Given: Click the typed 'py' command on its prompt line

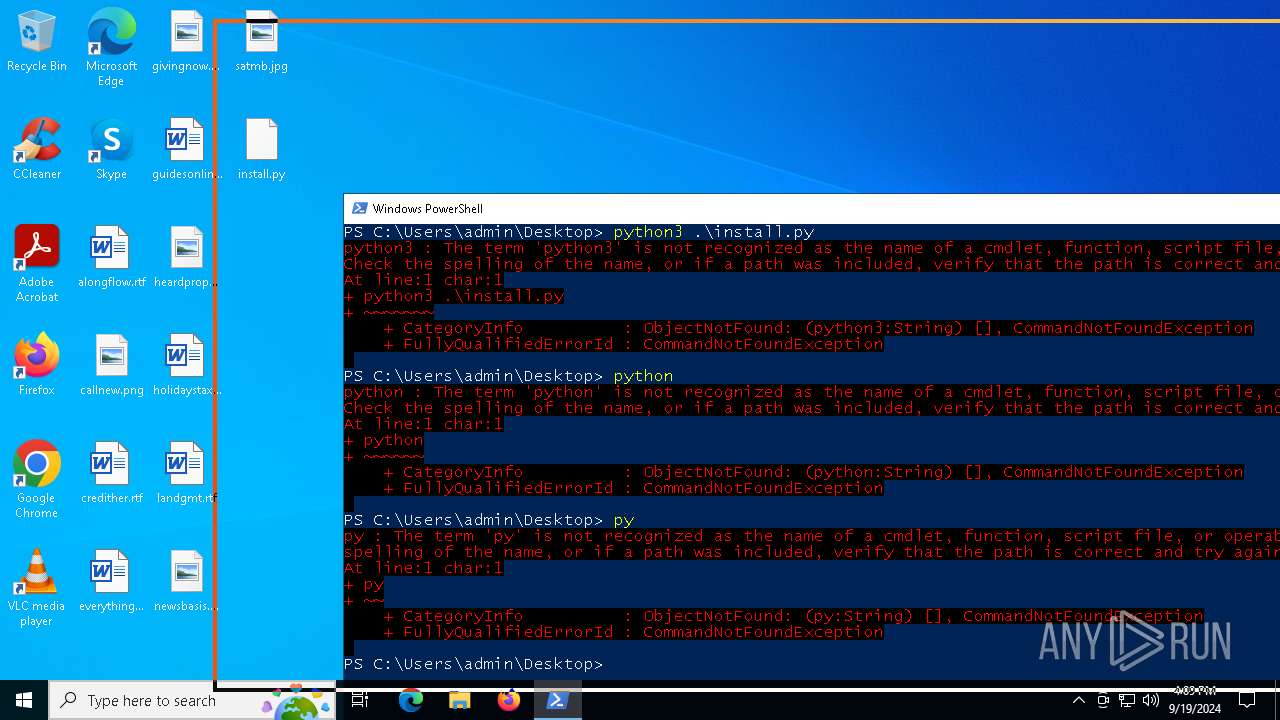Looking at the screenshot, I should (623, 520).
